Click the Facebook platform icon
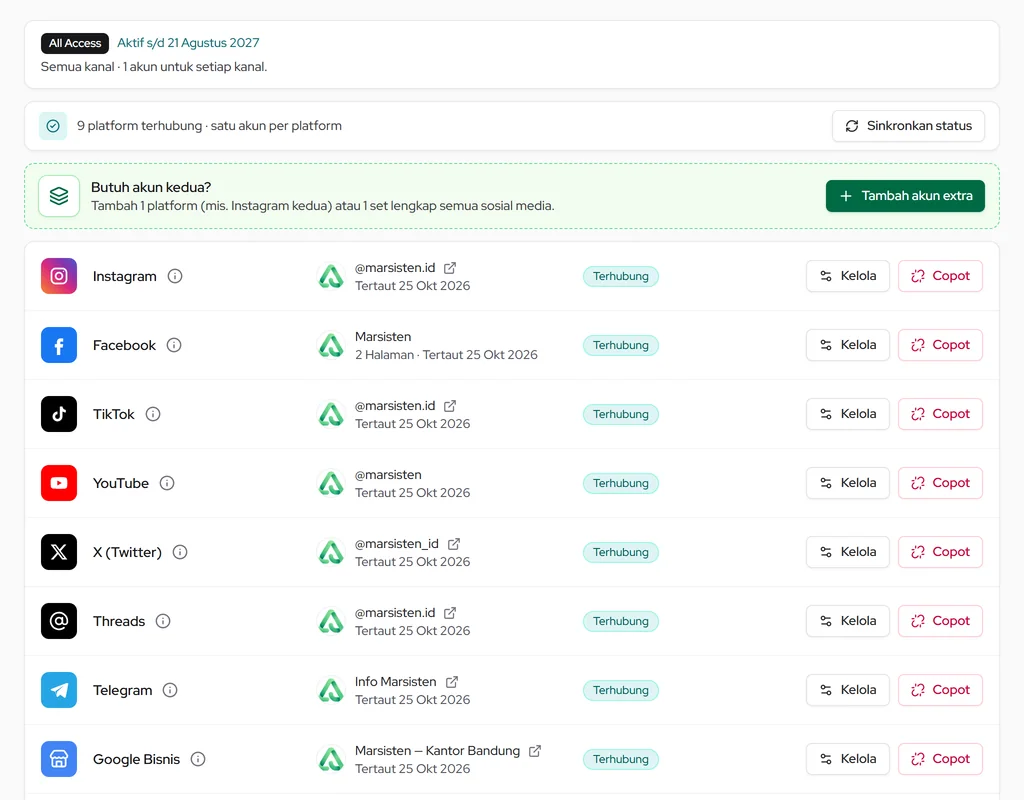Viewport: 1024px width, 800px height. tap(59, 345)
